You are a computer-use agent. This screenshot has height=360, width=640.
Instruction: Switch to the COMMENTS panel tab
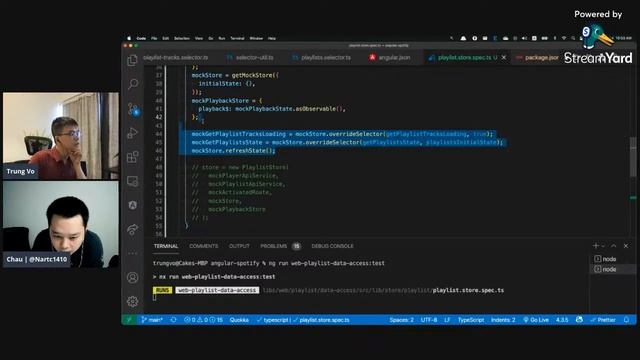pyautogui.click(x=204, y=246)
